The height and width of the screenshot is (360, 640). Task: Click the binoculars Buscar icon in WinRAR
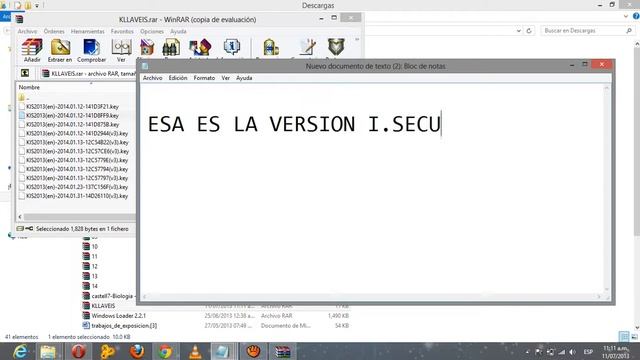click(x=171, y=48)
